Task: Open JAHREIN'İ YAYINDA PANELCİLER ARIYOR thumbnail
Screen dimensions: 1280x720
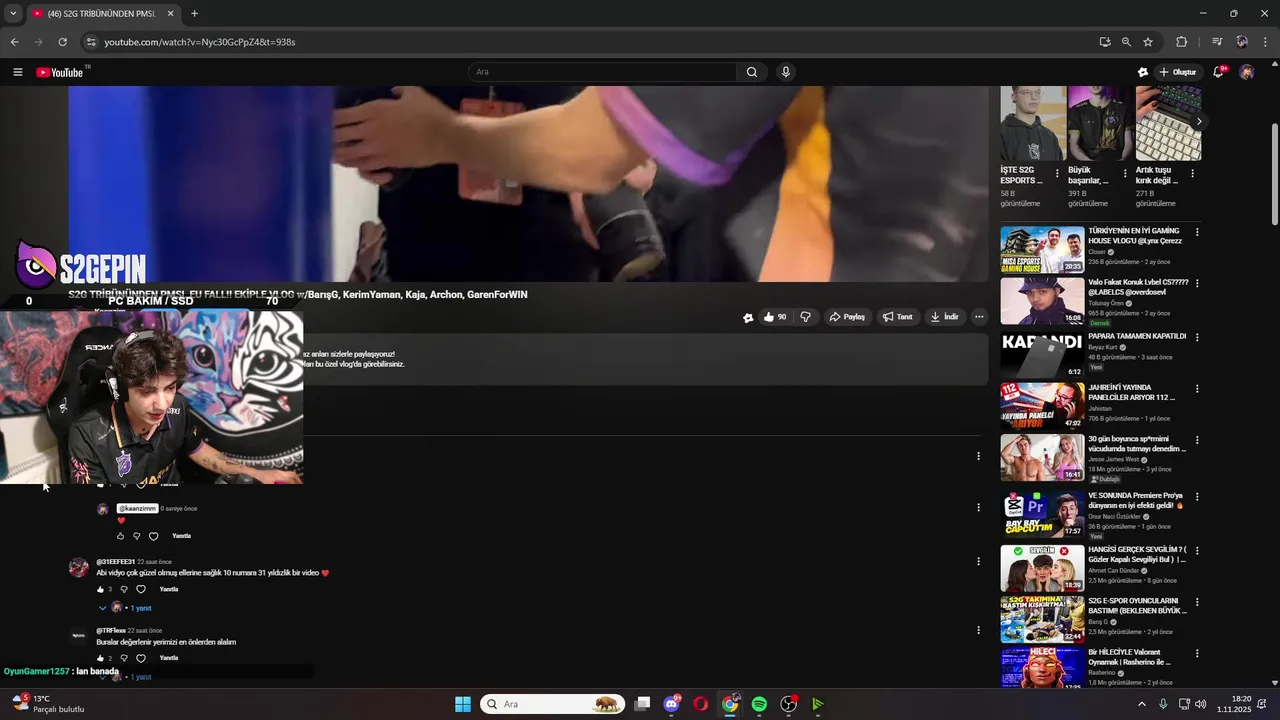Action: pyautogui.click(x=1042, y=406)
